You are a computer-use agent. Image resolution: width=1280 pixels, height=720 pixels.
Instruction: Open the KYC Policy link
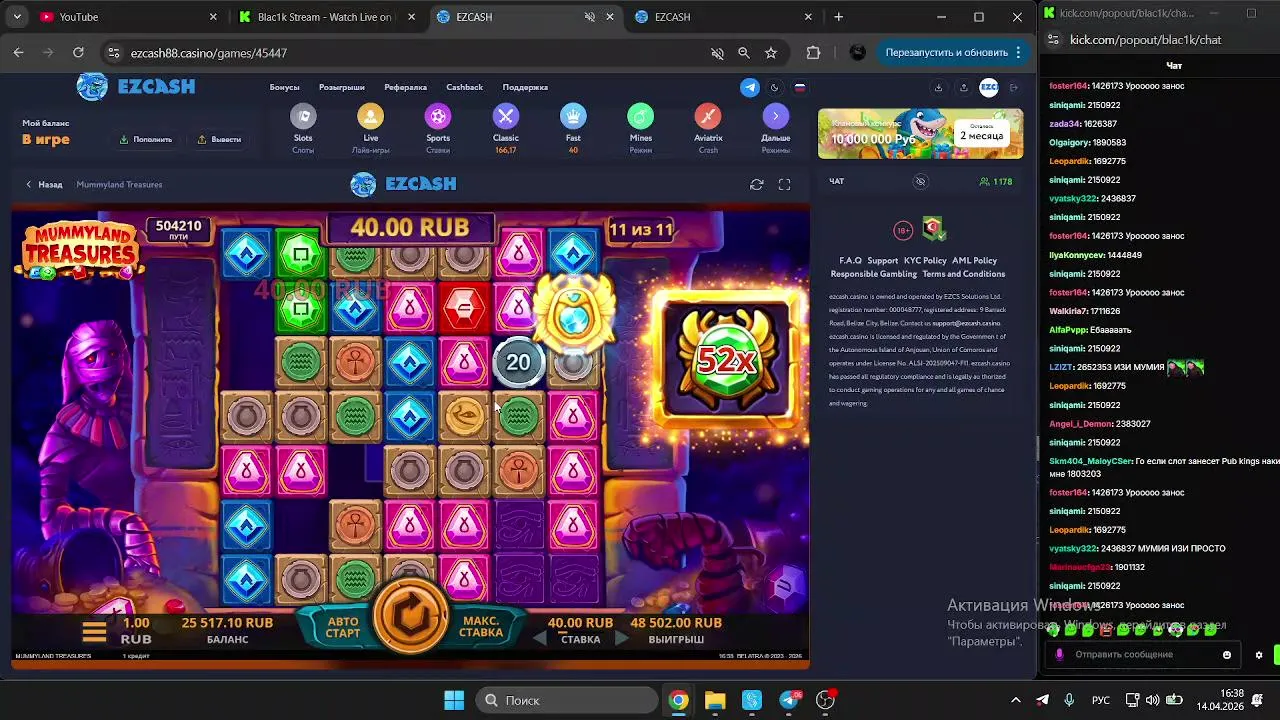(x=925, y=260)
